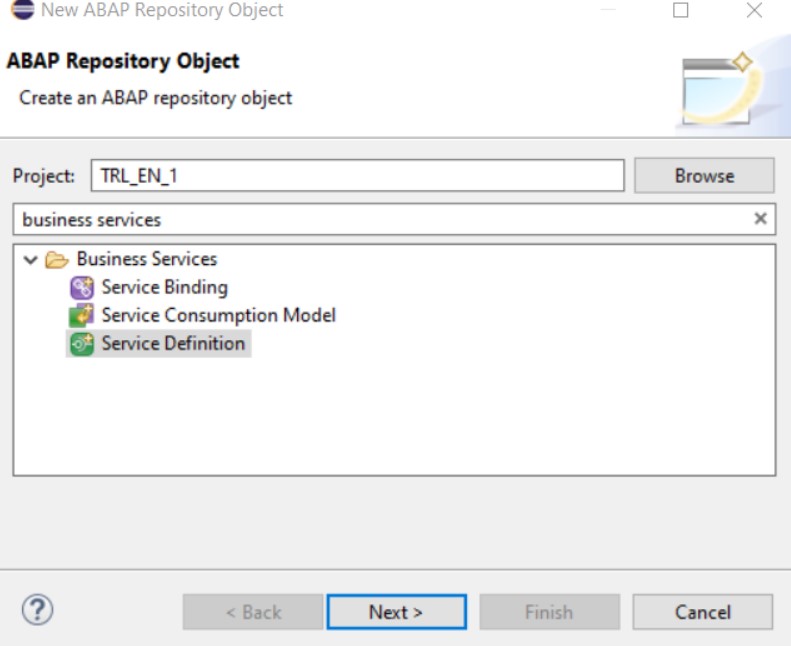Clear the filter text with the X icon
The height and width of the screenshot is (646, 791).
pyautogui.click(x=760, y=219)
